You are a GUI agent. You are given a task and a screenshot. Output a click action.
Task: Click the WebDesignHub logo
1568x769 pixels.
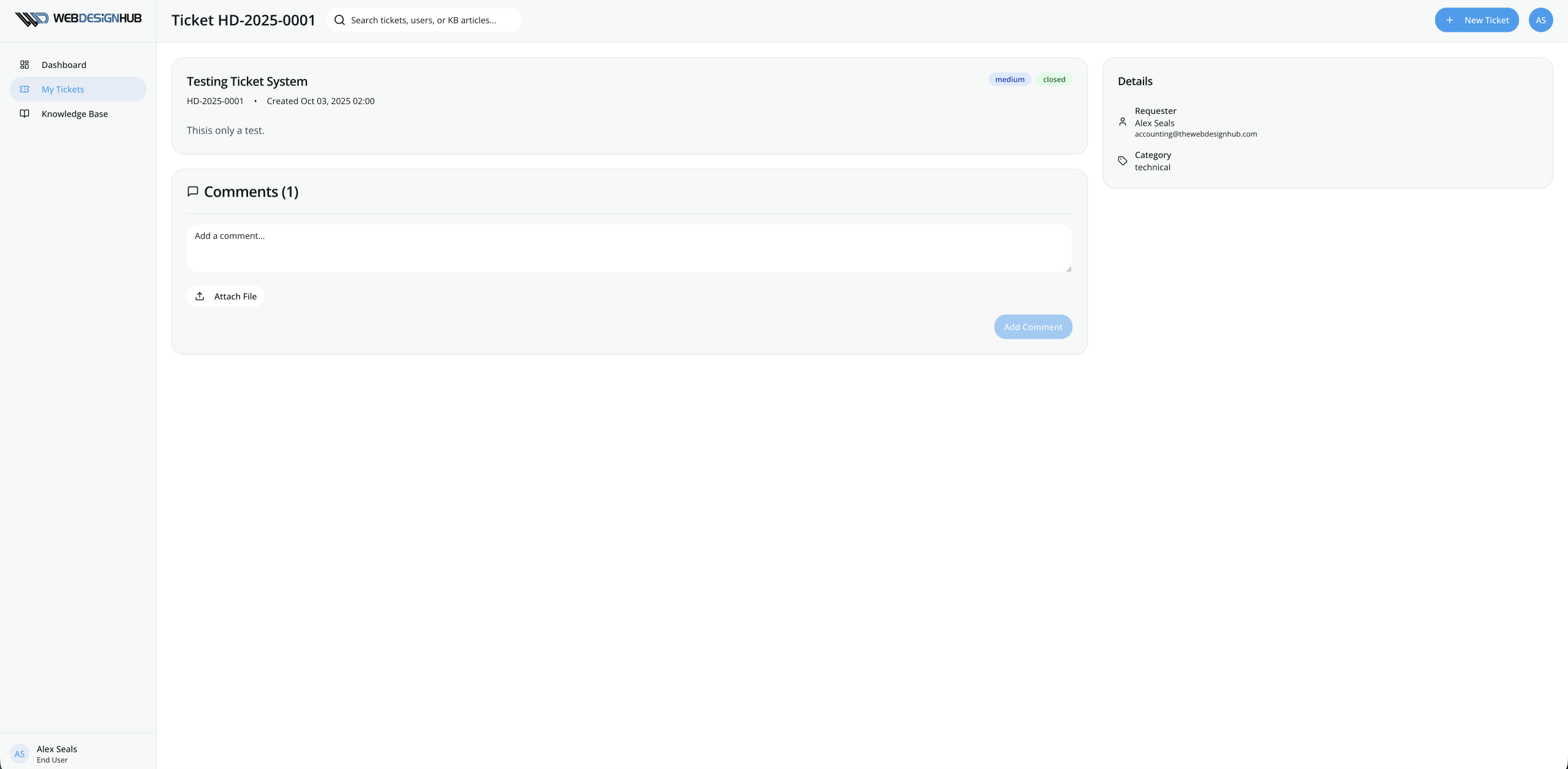78,19
